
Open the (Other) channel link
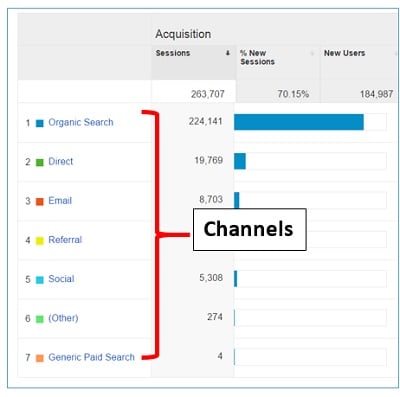(x=63, y=318)
